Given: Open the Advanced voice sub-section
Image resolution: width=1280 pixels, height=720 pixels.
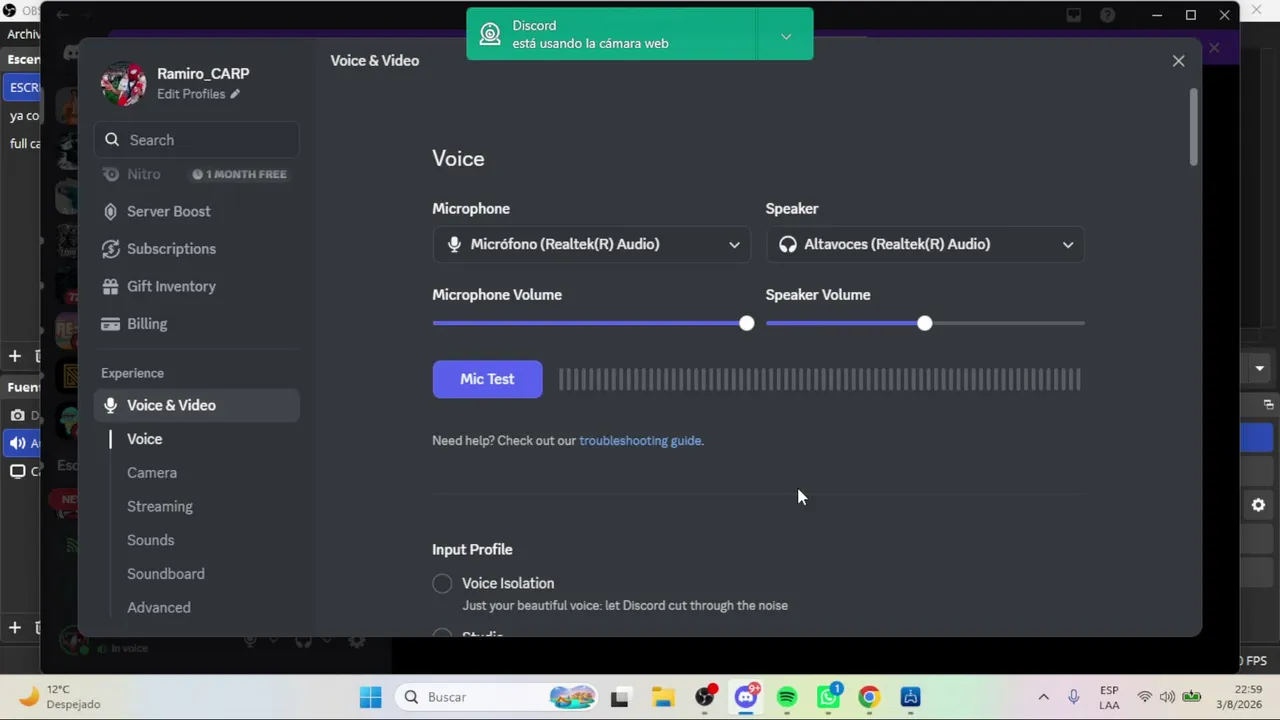Looking at the screenshot, I should coord(159,608).
